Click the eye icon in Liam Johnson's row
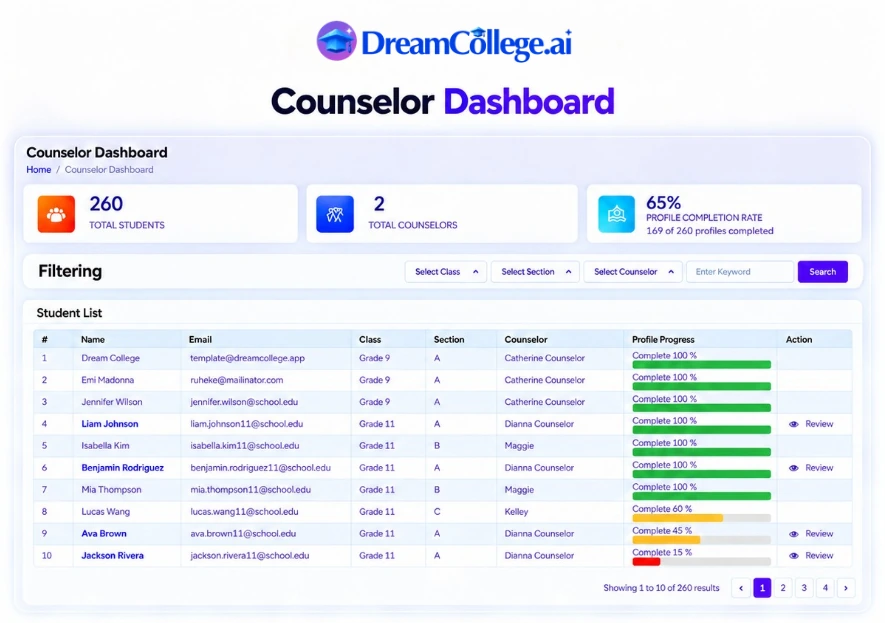 click(794, 424)
